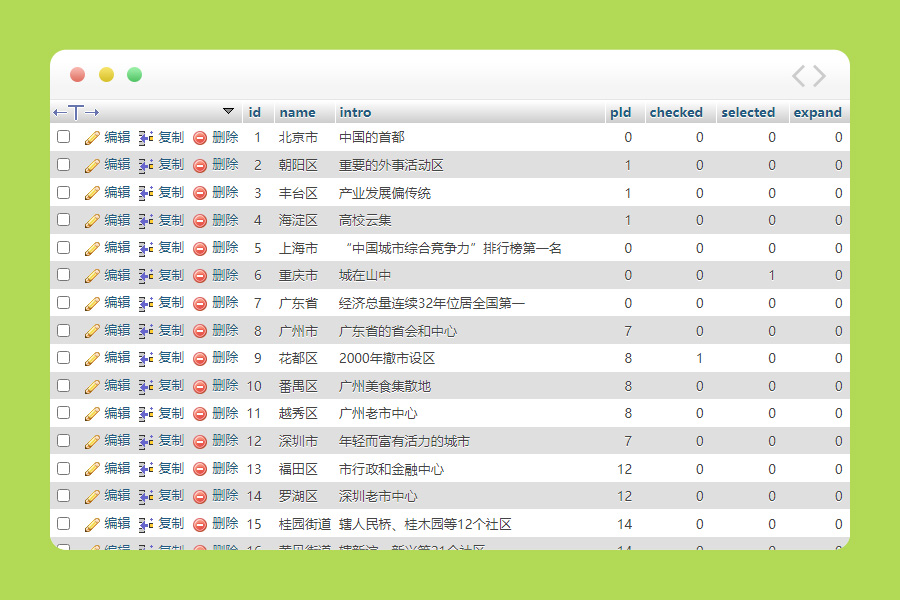Click the copy icon in the 朝阳区 row
The width and height of the screenshot is (900, 600).
(x=146, y=165)
